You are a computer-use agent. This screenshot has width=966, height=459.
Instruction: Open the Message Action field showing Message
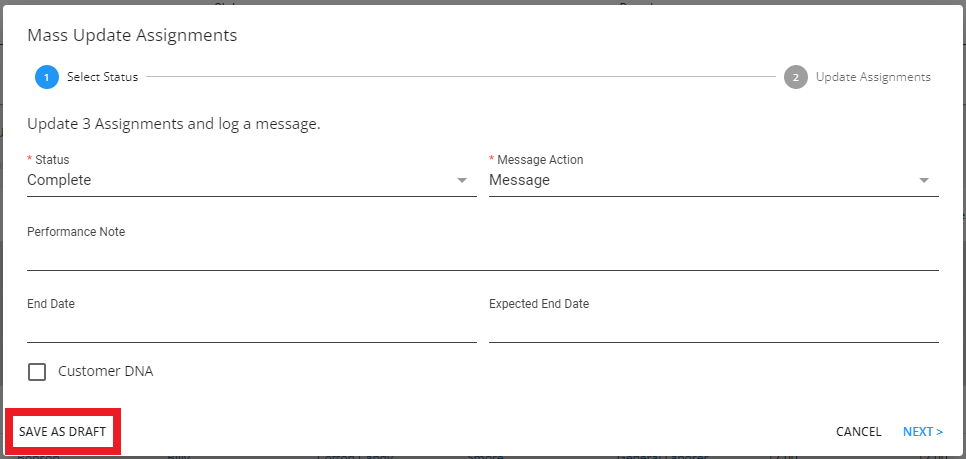pos(700,181)
